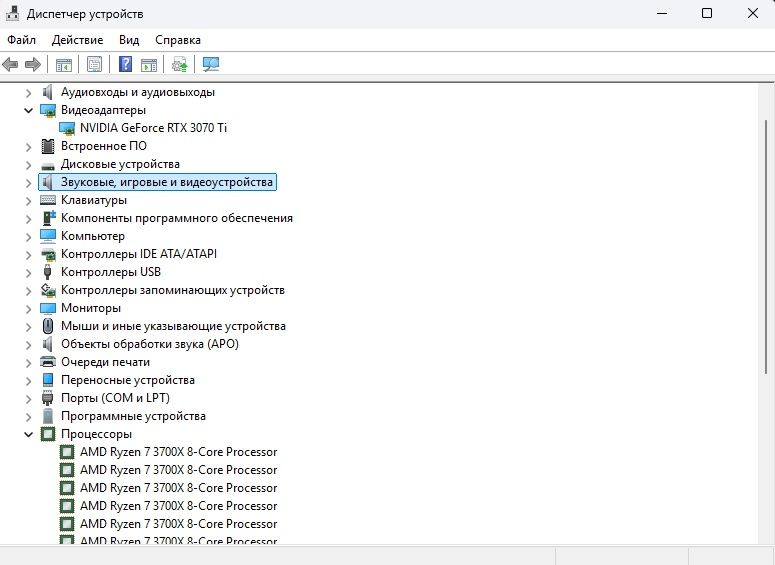Select Мыши и иные указывающие устройства label
775x565 pixels.
coord(173,326)
